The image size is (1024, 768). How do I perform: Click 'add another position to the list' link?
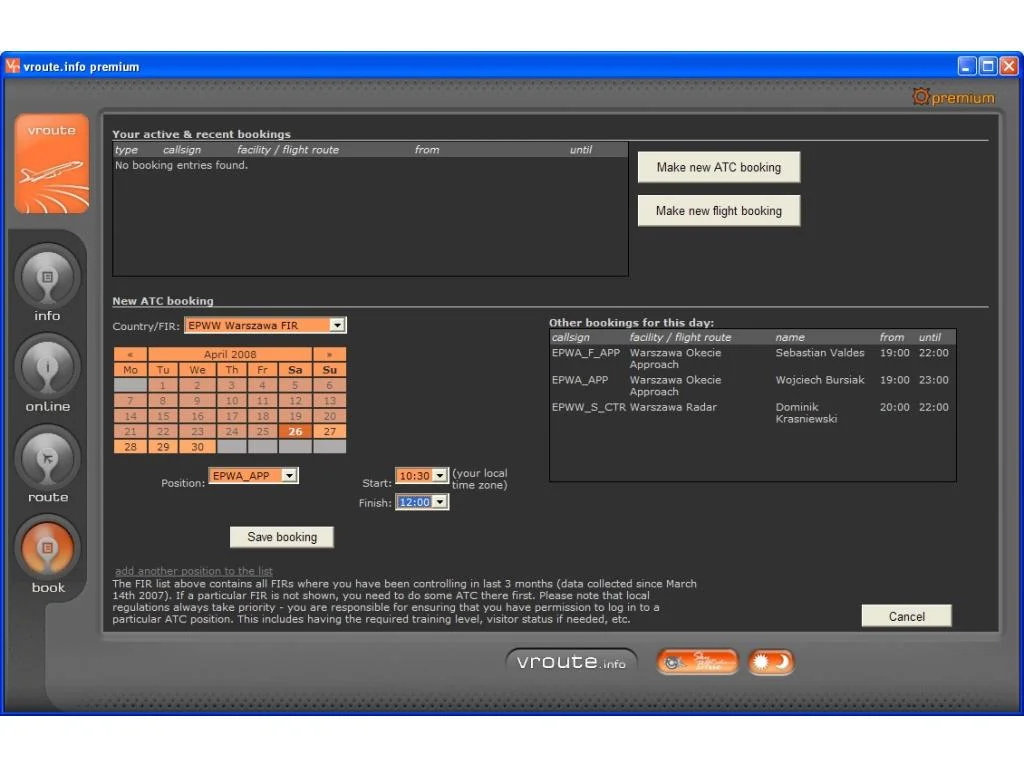click(194, 571)
